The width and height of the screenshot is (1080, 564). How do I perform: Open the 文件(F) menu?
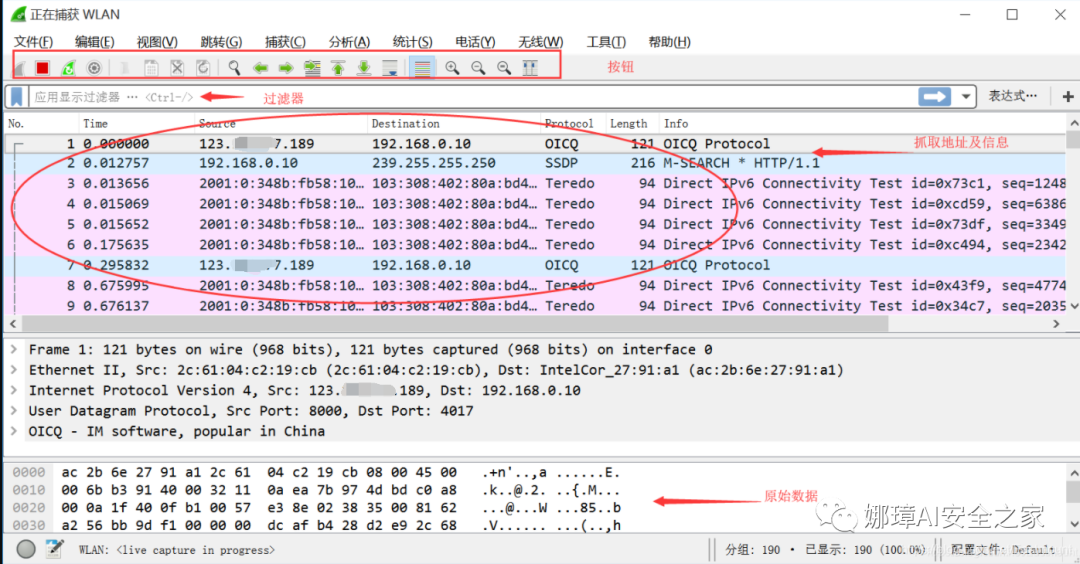point(33,42)
